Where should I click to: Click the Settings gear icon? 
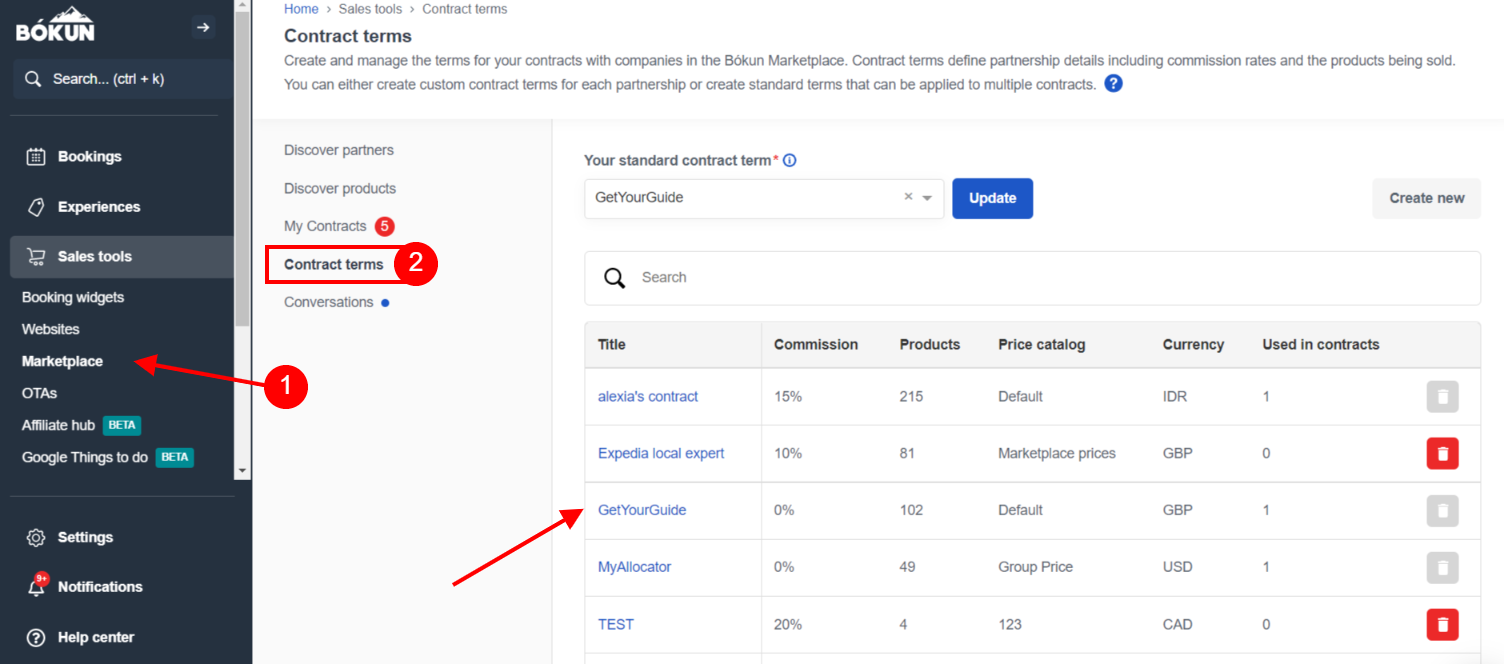point(36,537)
